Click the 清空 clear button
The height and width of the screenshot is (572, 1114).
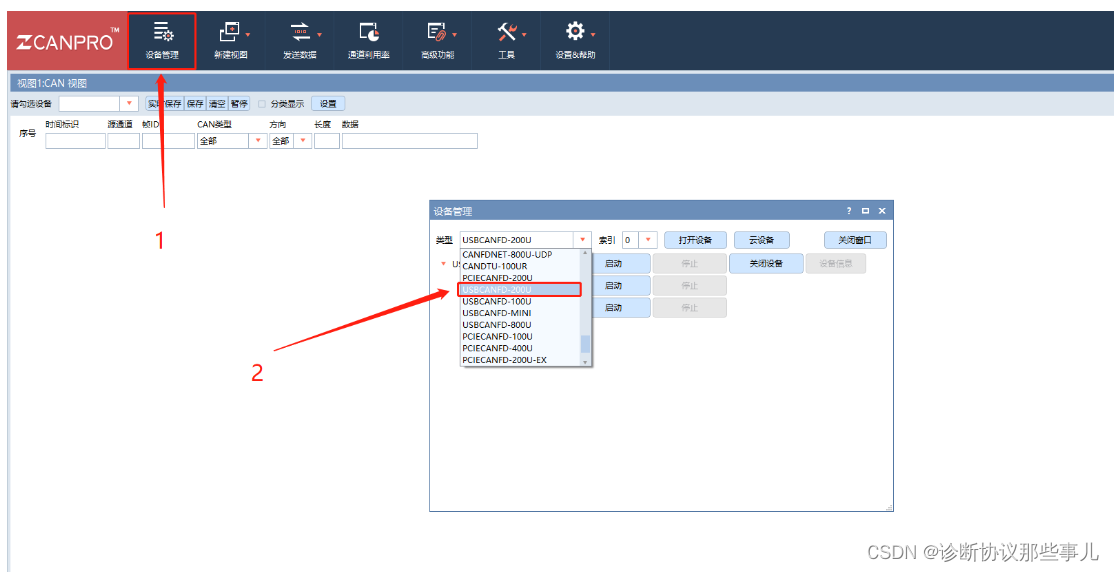(217, 104)
